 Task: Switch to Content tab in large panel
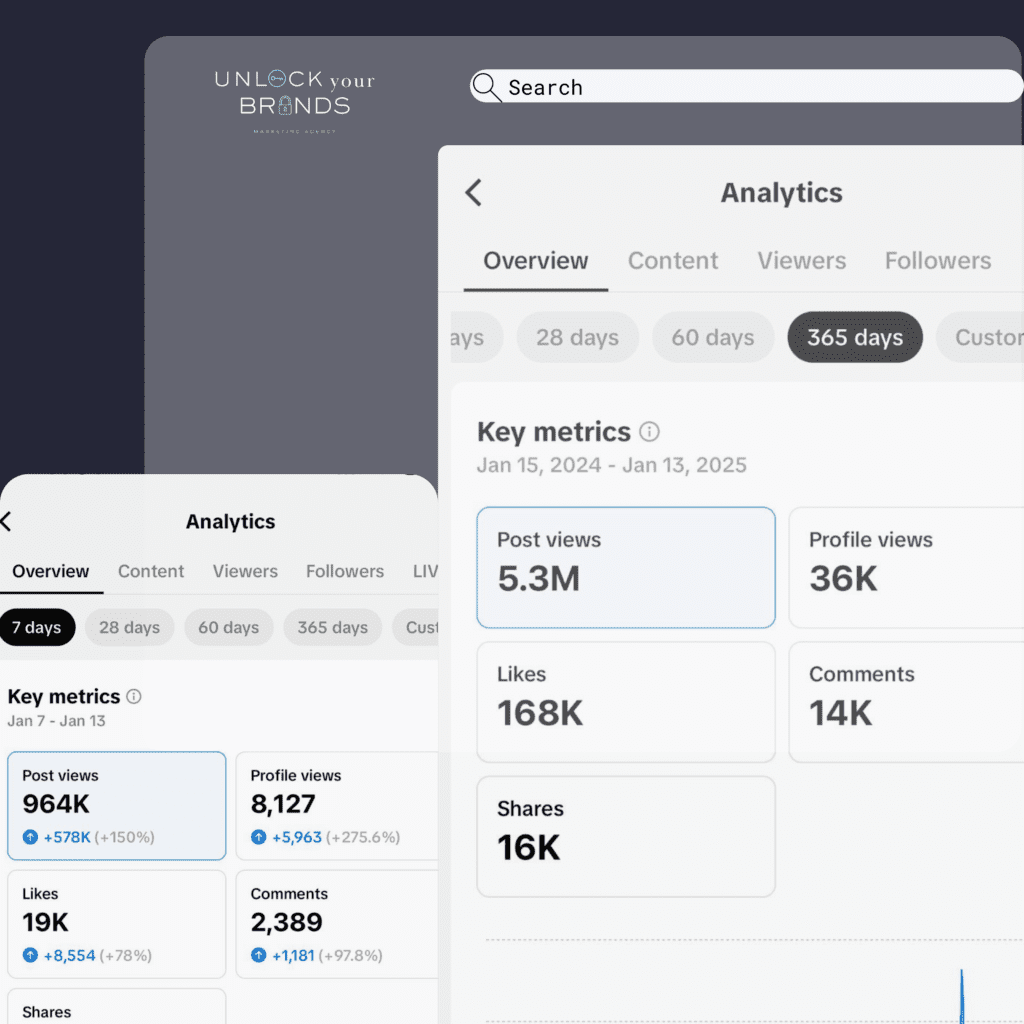tap(672, 261)
